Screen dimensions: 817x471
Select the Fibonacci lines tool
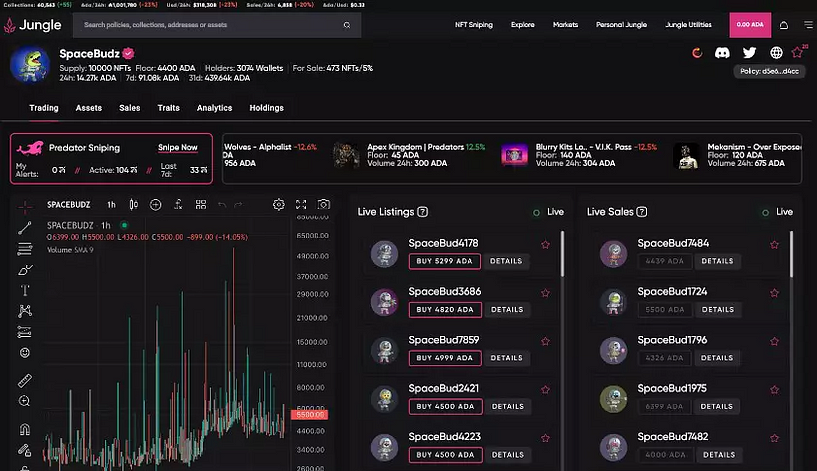click(x=24, y=249)
